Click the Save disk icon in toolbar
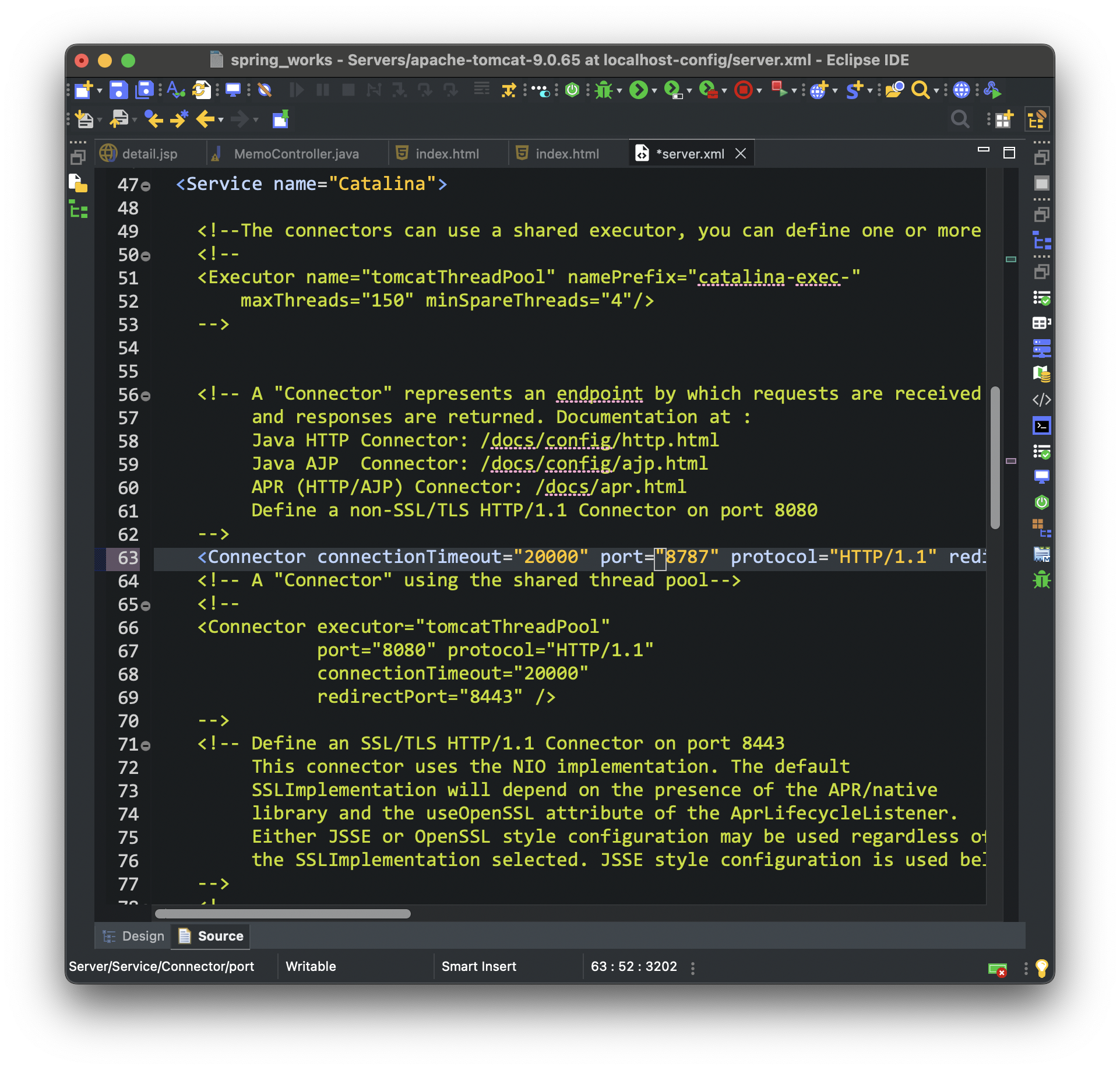Screen dimensions: 1120x1070 click(x=118, y=90)
